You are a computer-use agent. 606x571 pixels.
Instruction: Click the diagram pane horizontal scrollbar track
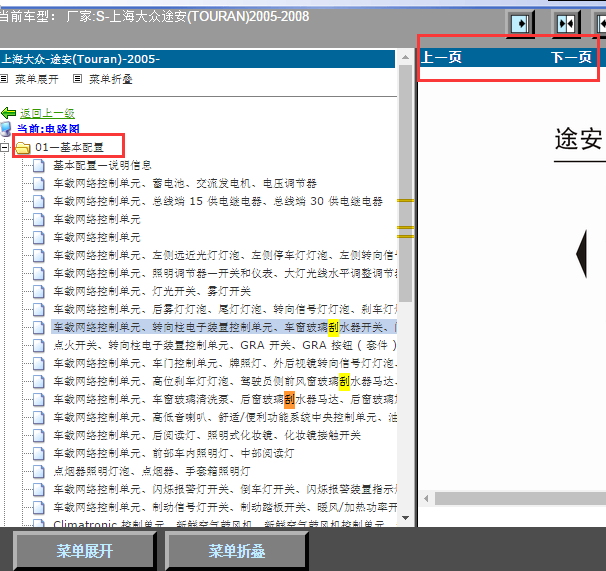click(x=520, y=498)
